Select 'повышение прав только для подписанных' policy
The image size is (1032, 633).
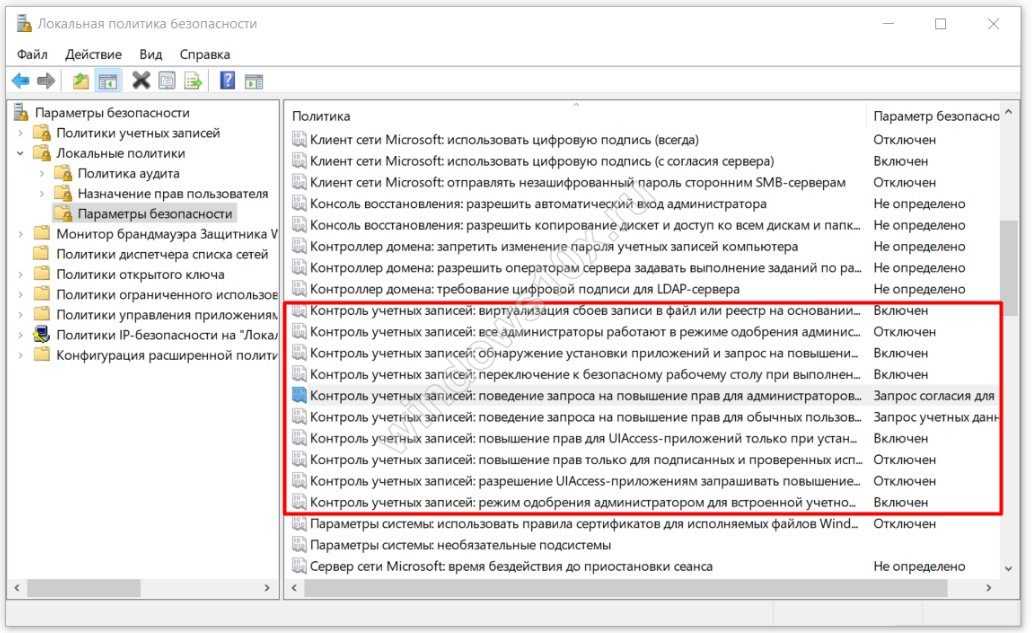click(585, 459)
